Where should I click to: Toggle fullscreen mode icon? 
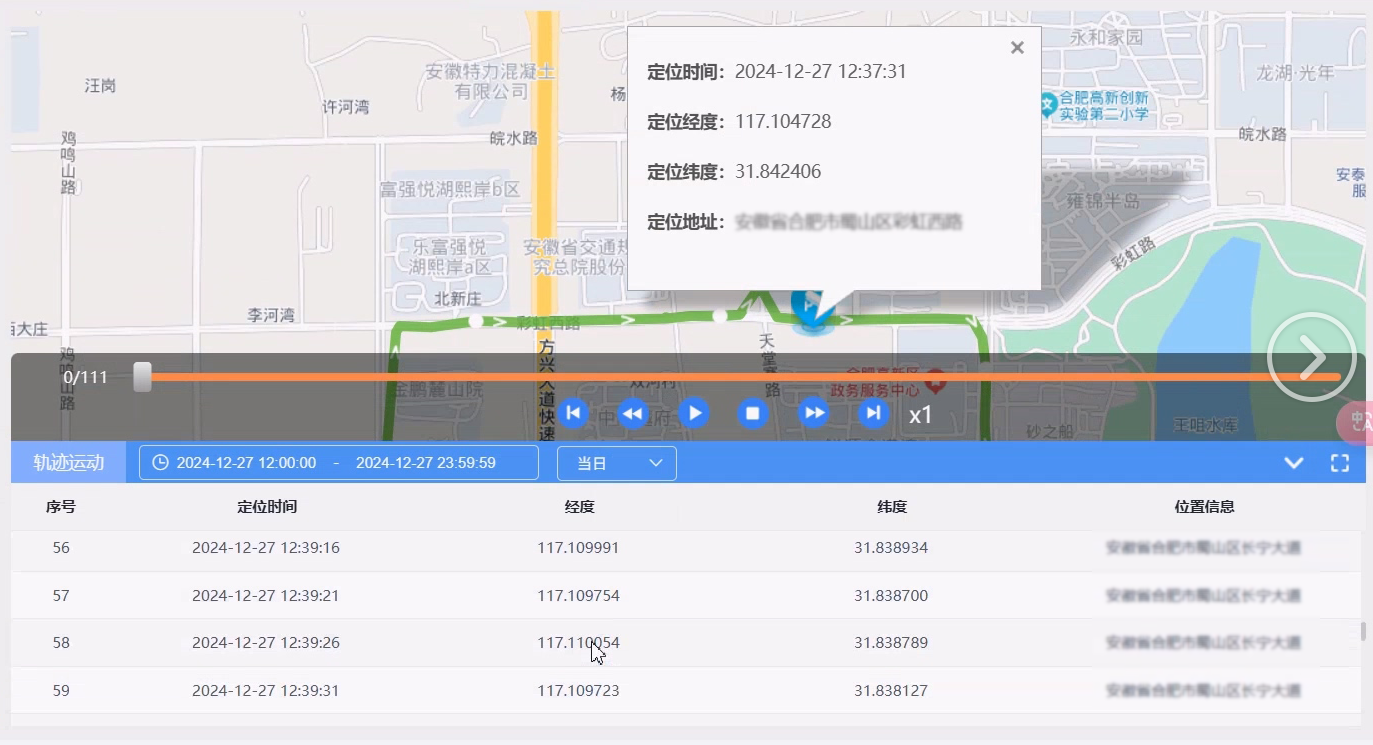point(1340,463)
